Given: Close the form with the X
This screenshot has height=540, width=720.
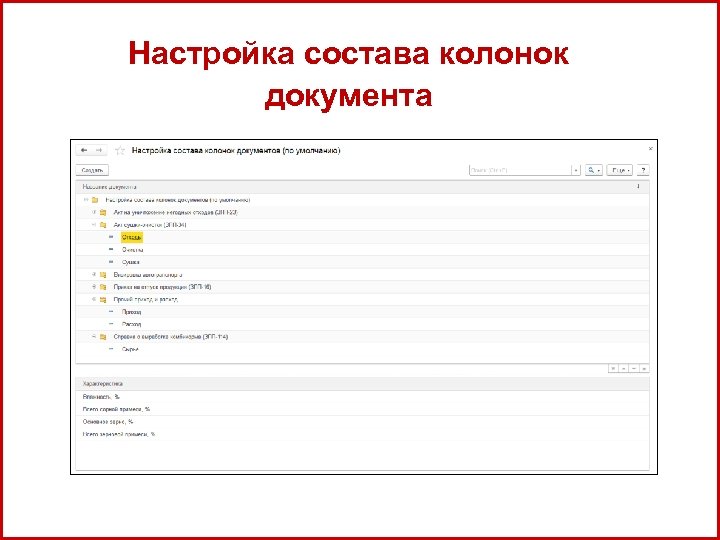Looking at the screenshot, I should (650, 149).
